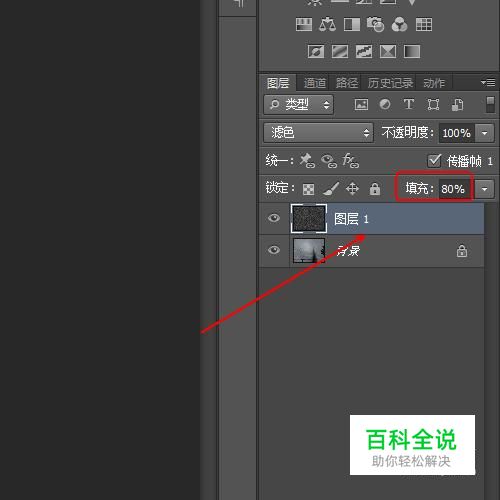The width and height of the screenshot is (500, 500).
Task: Toggle the 传播帧 1 checkbox
Action: point(434,161)
